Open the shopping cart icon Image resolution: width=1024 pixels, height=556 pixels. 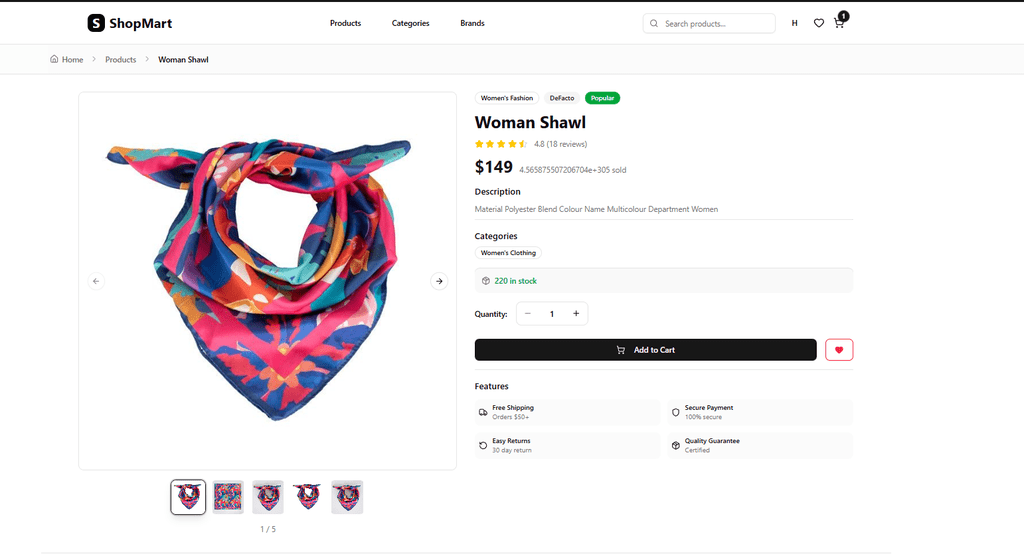(x=839, y=23)
